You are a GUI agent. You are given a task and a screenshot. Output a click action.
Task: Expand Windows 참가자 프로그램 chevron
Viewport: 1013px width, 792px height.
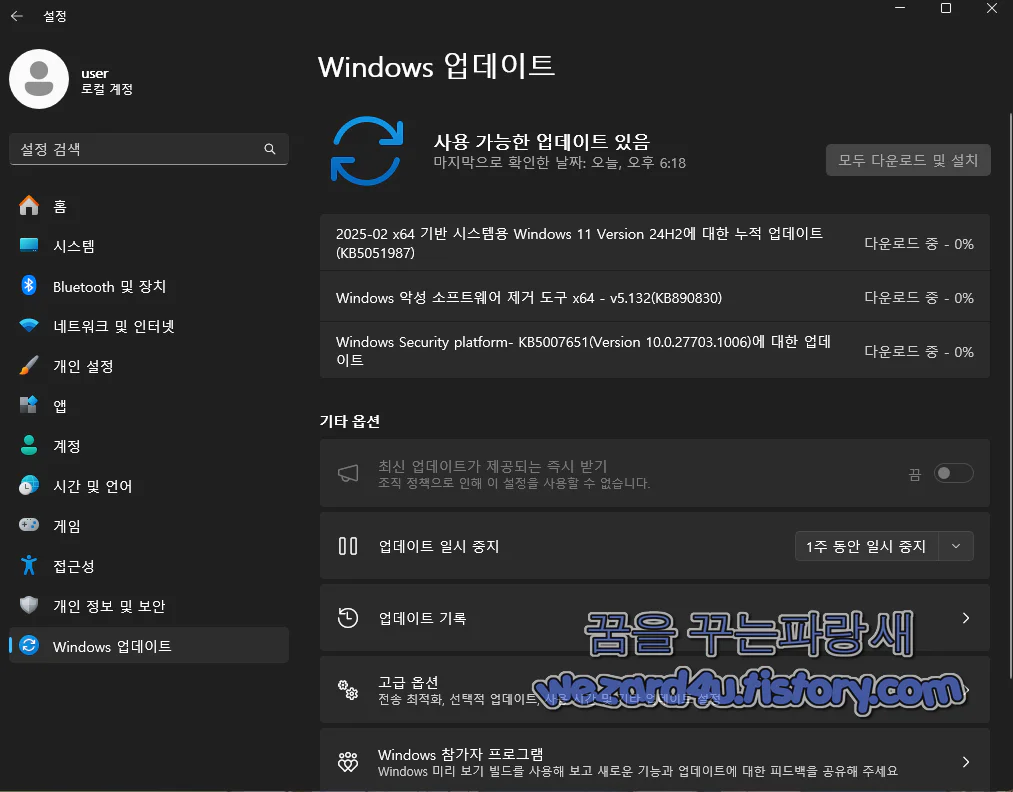click(966, 762)
